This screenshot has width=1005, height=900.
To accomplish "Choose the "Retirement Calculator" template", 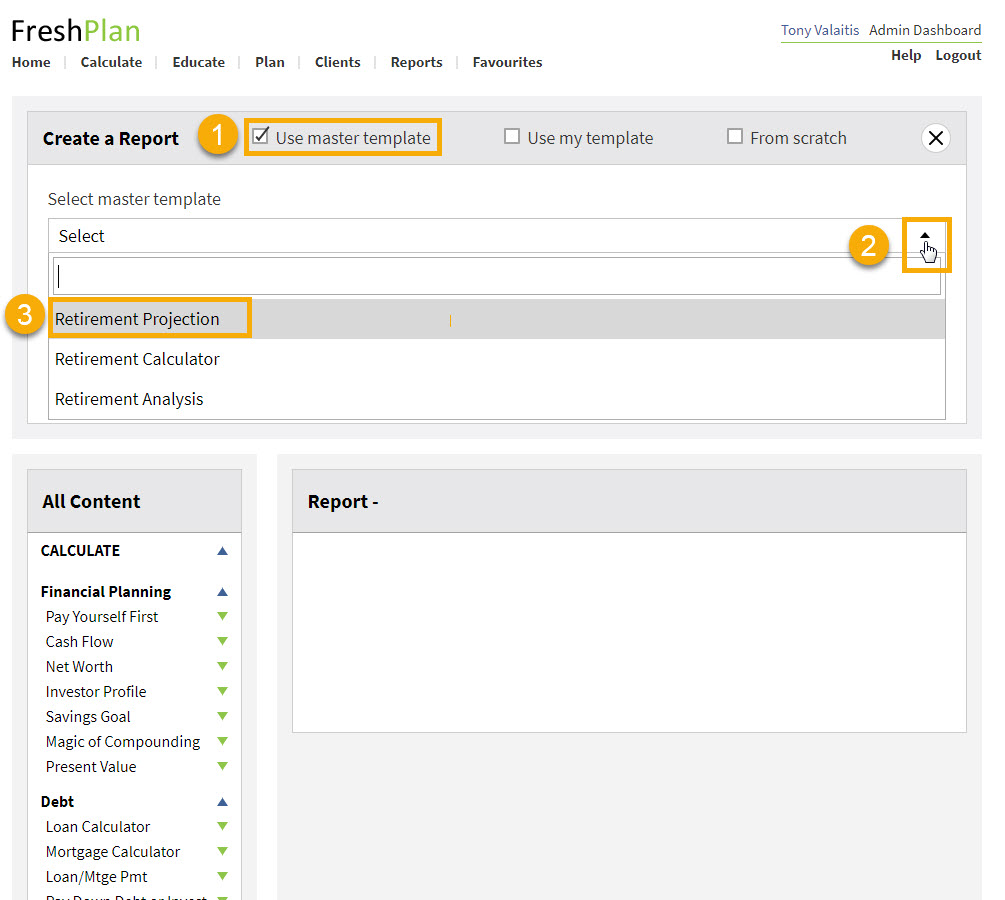I will (x=137, y=358).
